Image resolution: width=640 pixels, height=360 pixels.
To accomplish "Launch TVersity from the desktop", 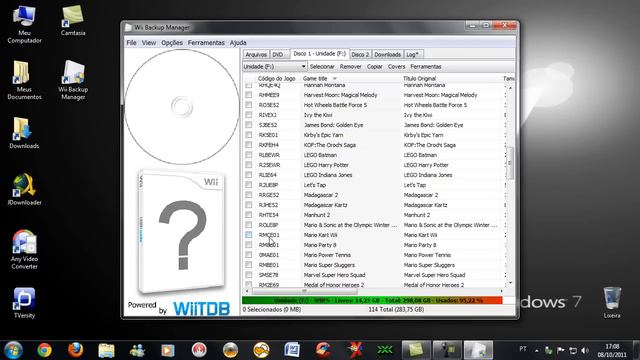I will [x=24, y=303].
